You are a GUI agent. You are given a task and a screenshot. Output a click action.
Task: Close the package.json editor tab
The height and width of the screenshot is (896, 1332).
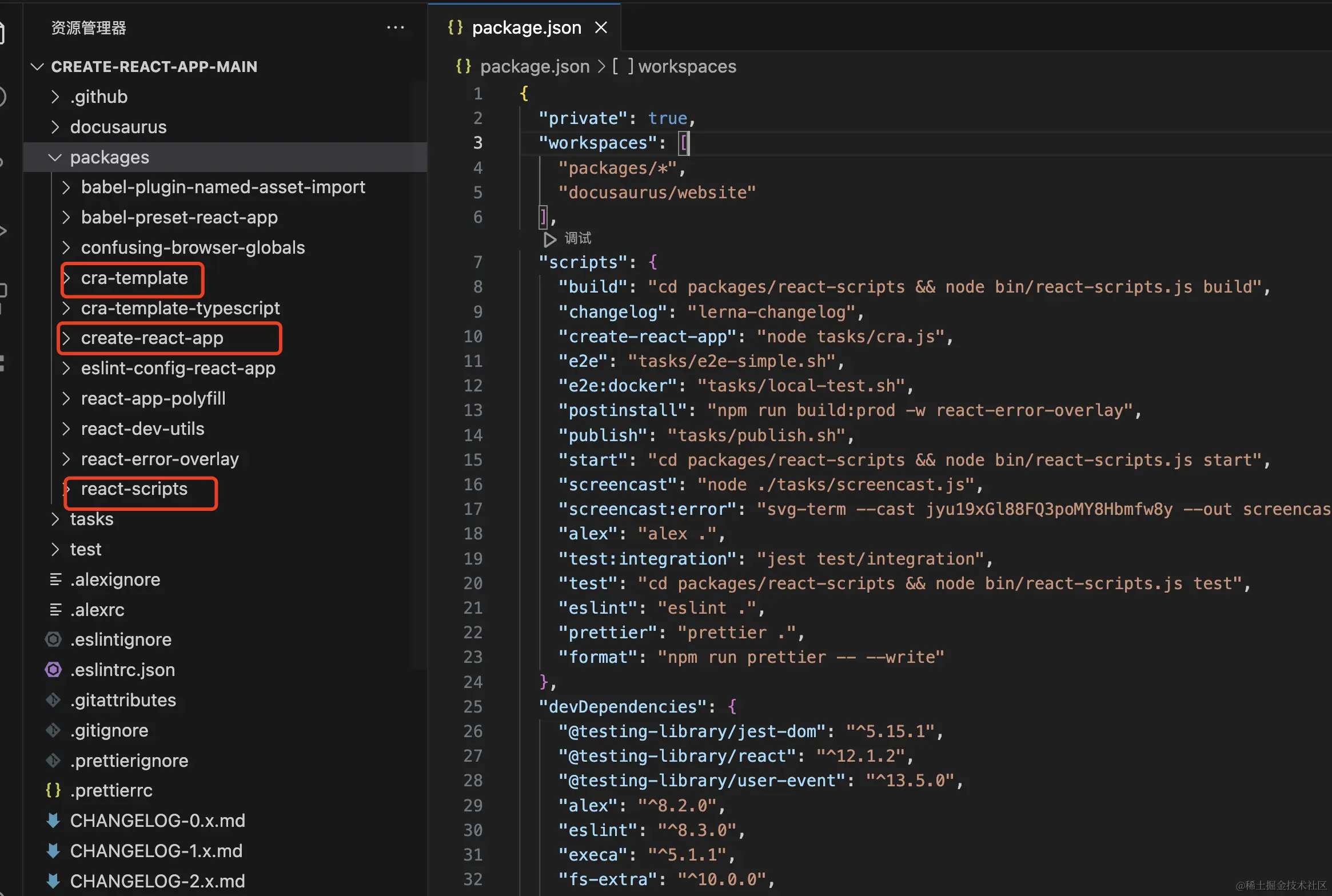coord(601,27)
